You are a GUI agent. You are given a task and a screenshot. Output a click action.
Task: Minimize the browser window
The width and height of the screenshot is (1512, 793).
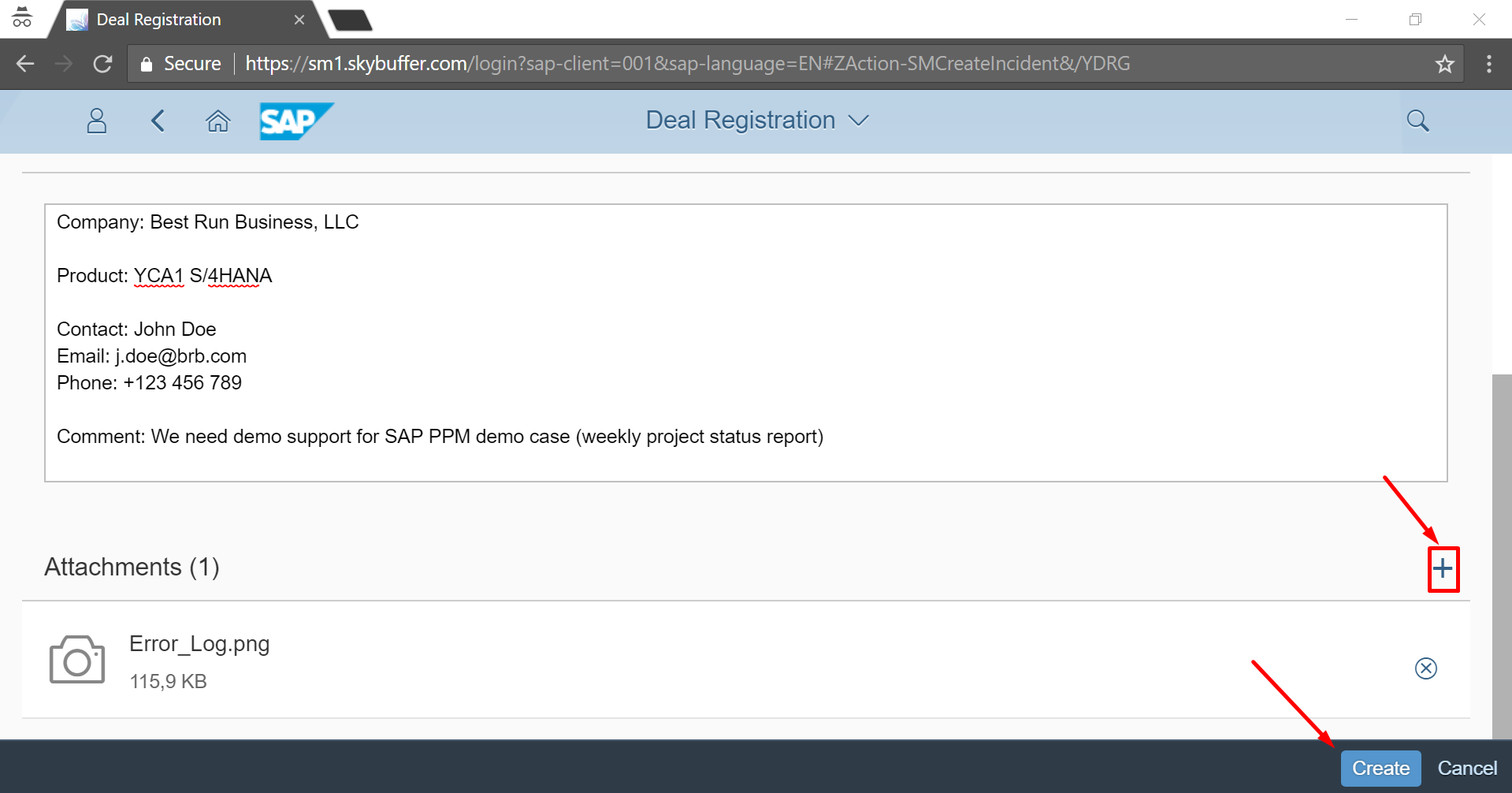[x=1352, y=20]
